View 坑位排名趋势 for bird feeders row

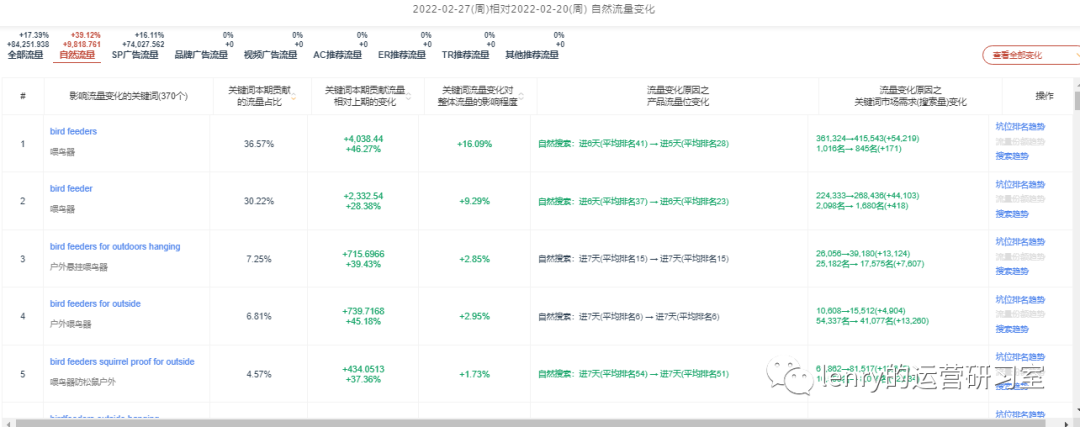[1020, 126]
